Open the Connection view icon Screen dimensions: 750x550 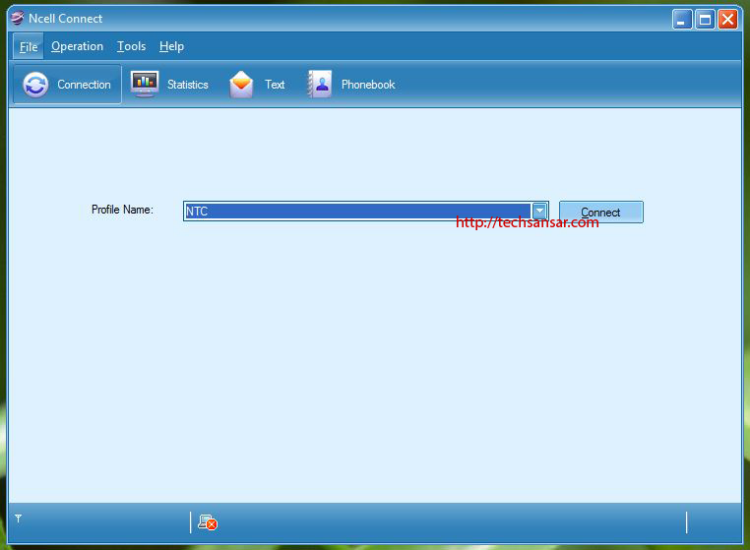tap(36, 85)
